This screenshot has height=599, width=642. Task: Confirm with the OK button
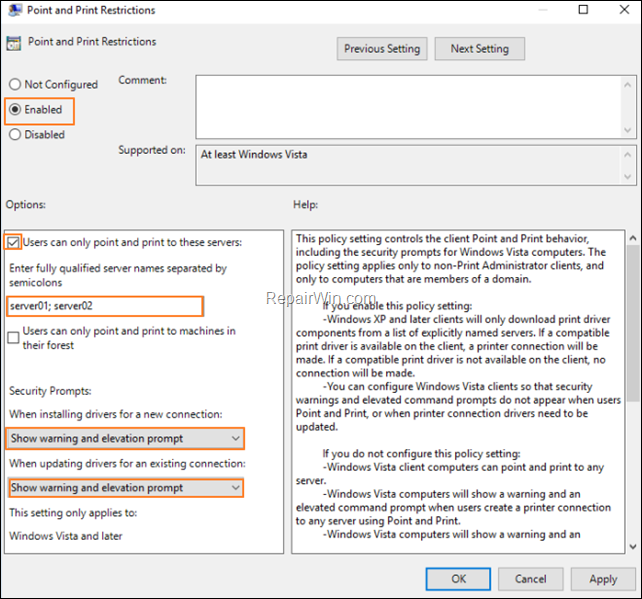click(x=458, y=579)
